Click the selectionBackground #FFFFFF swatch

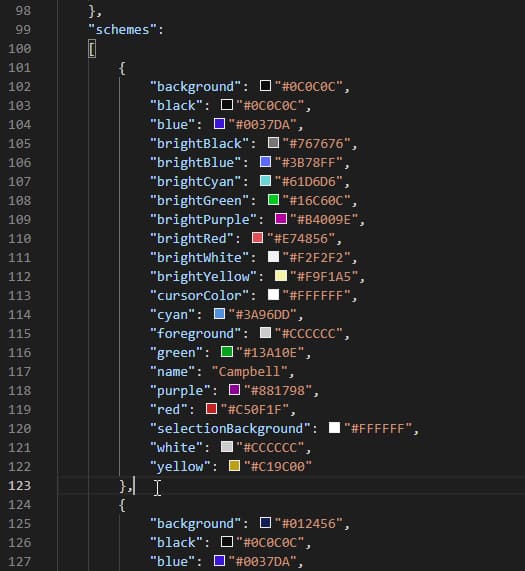335,428
